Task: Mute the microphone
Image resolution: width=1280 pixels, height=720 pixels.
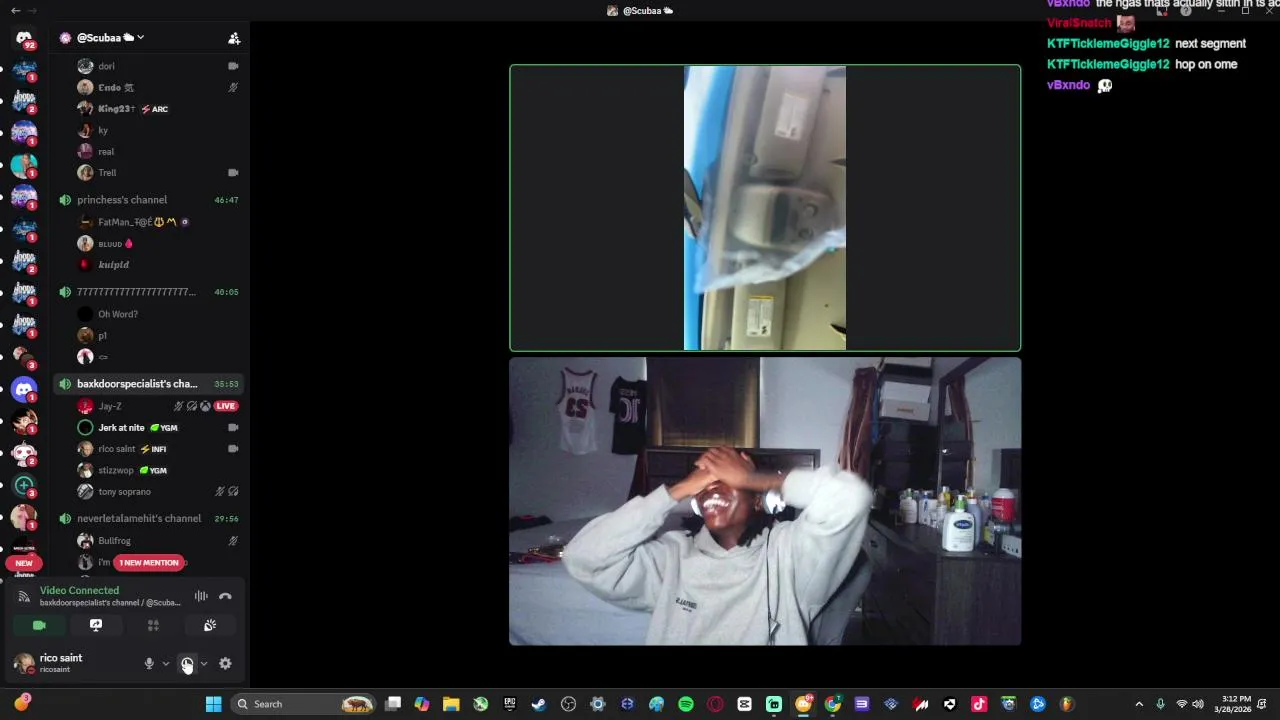Action: pyautogui.click(x=149, y=663)
